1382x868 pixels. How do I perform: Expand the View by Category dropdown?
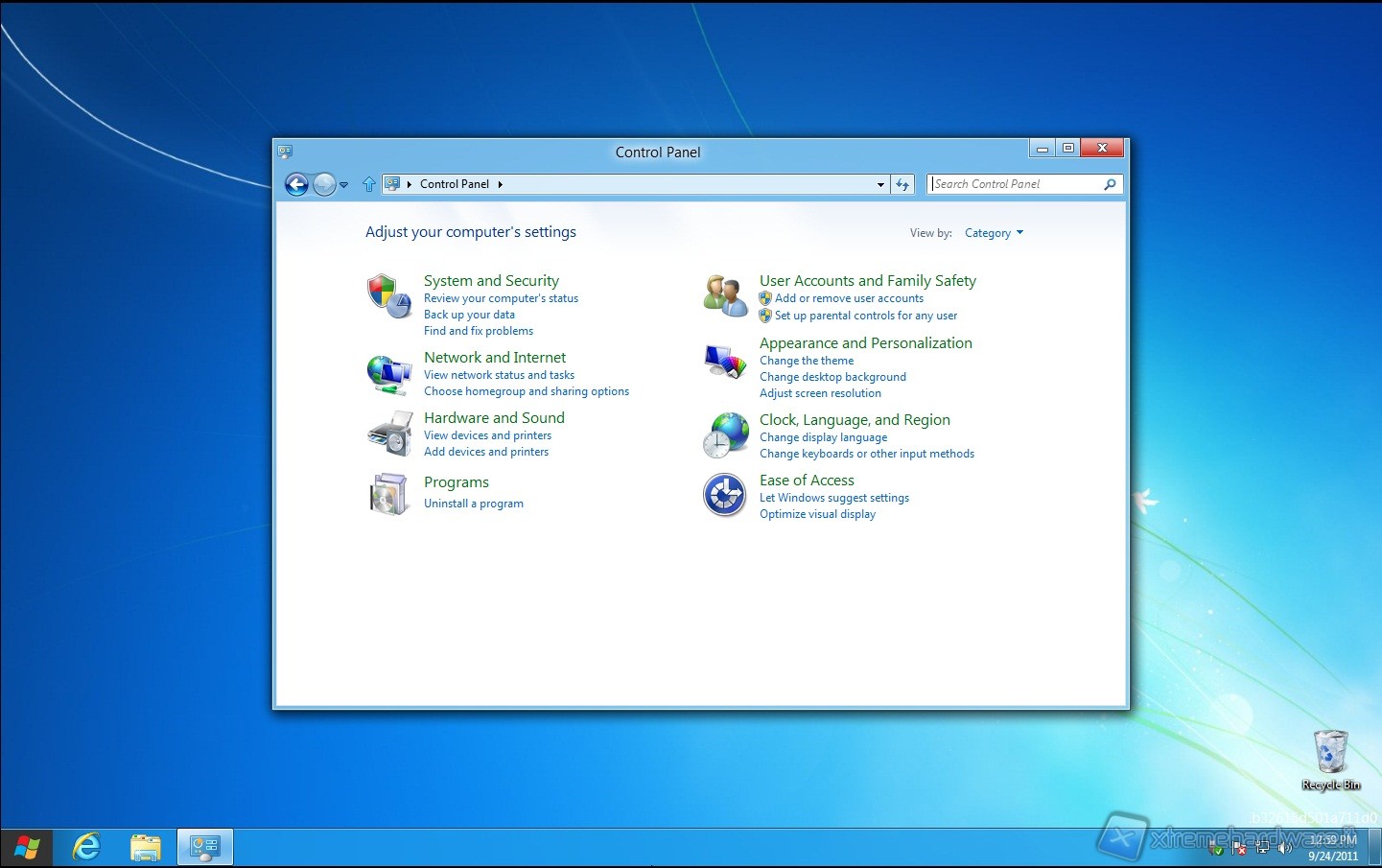[x=994, y=233]
